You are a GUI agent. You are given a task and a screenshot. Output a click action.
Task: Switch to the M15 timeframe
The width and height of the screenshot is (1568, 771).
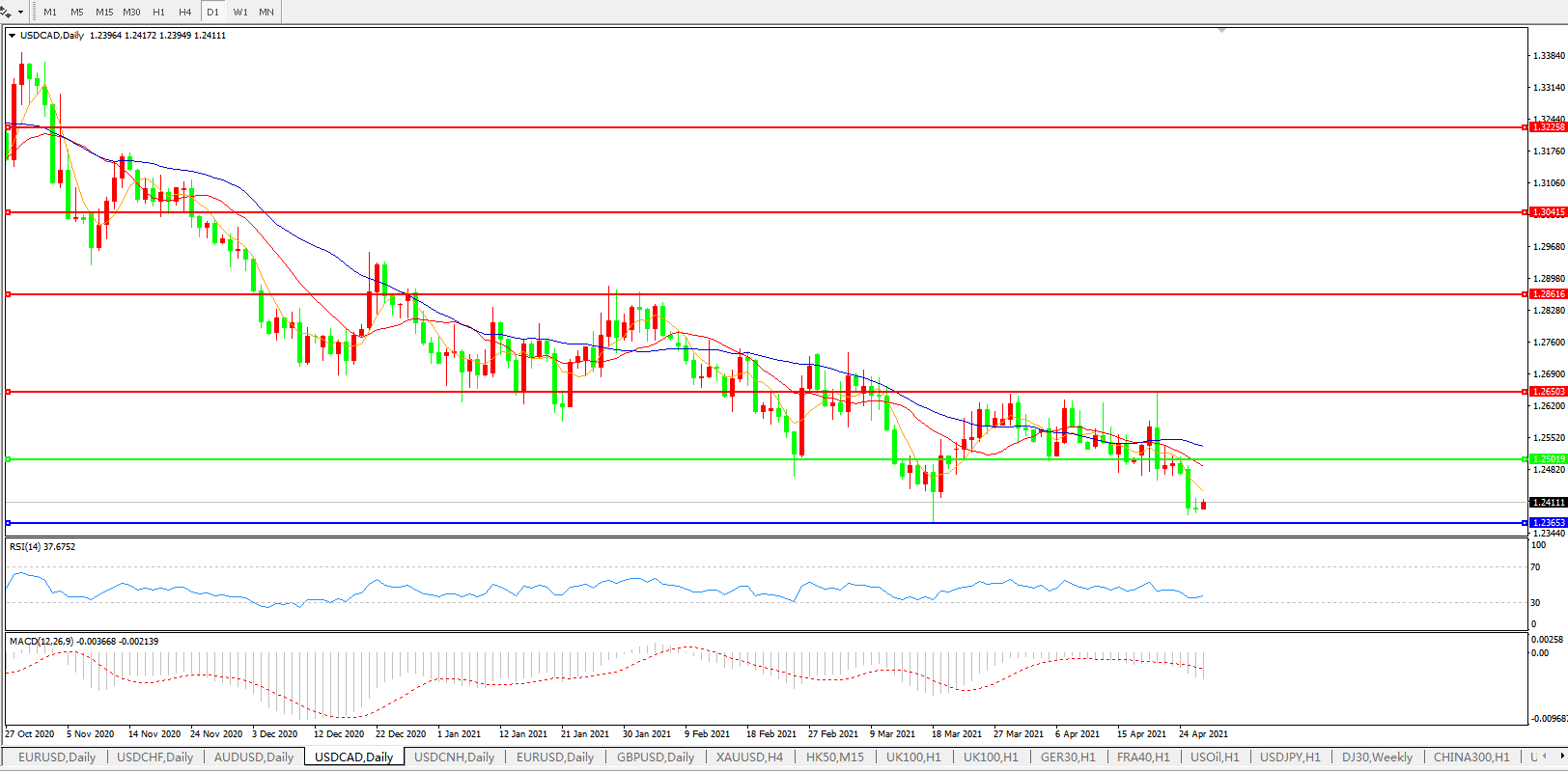pos(104,12)
